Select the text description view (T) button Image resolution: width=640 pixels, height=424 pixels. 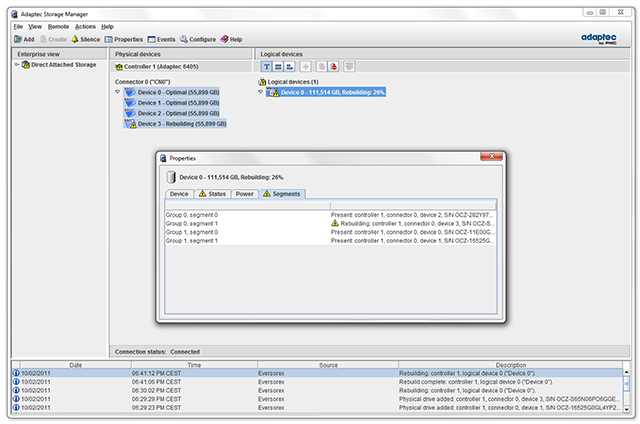pyautogui.click(x=266, y=67)
